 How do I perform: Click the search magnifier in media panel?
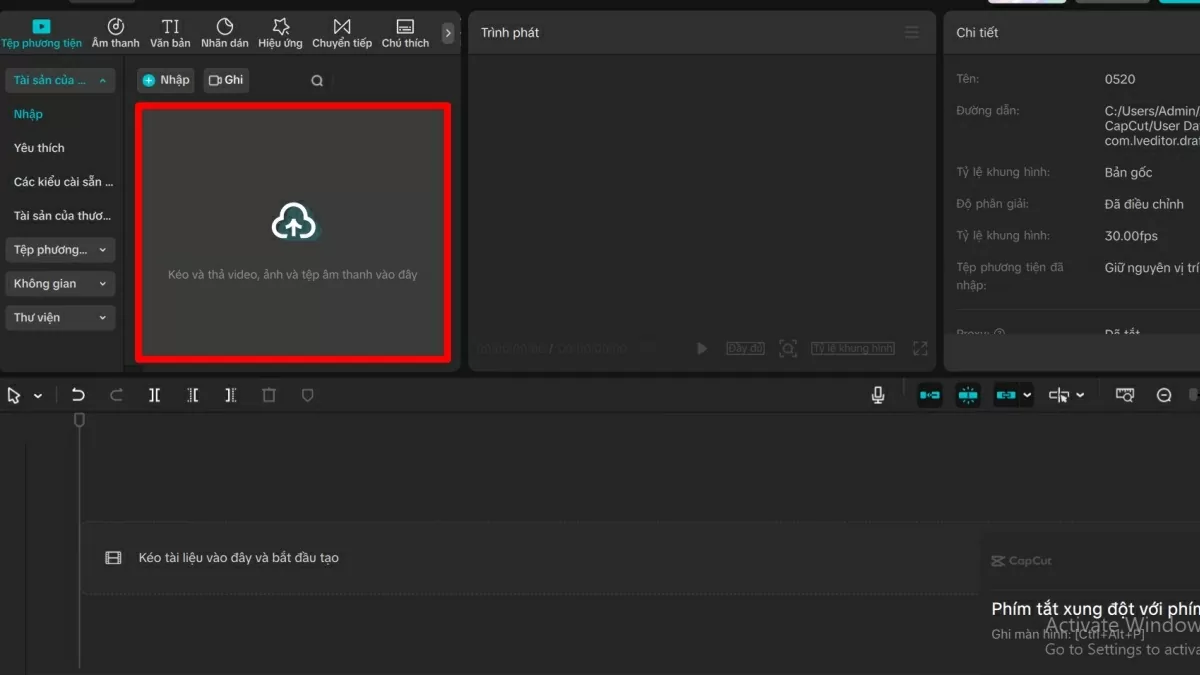click(x=317, y=81)
